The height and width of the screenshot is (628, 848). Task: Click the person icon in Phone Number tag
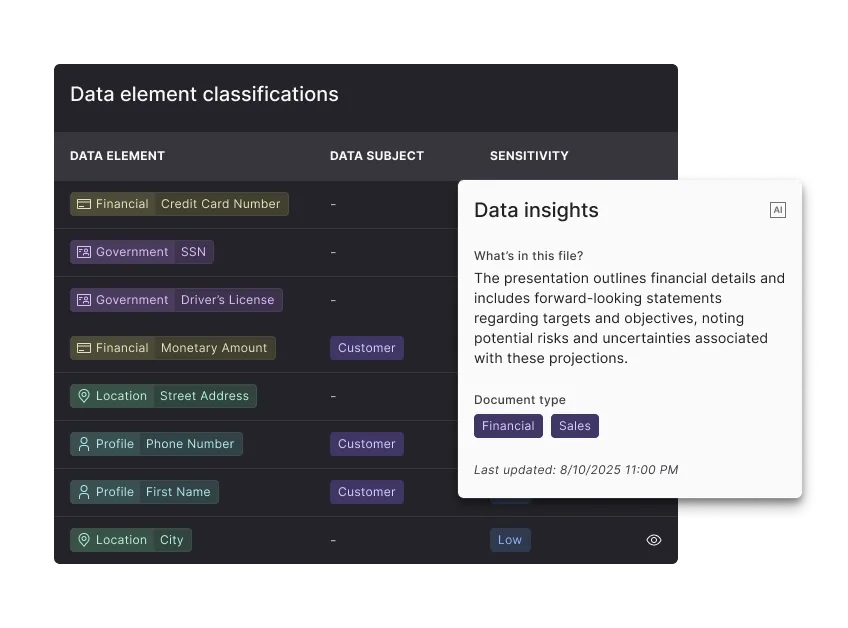tap(84, 444)
